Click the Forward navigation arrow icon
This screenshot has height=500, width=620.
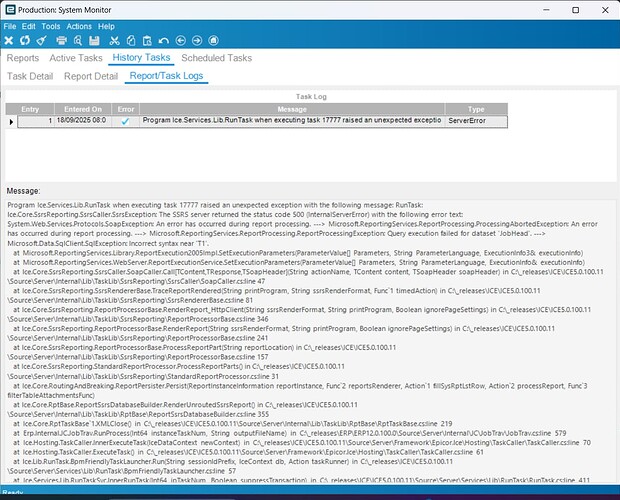point(197,40)
